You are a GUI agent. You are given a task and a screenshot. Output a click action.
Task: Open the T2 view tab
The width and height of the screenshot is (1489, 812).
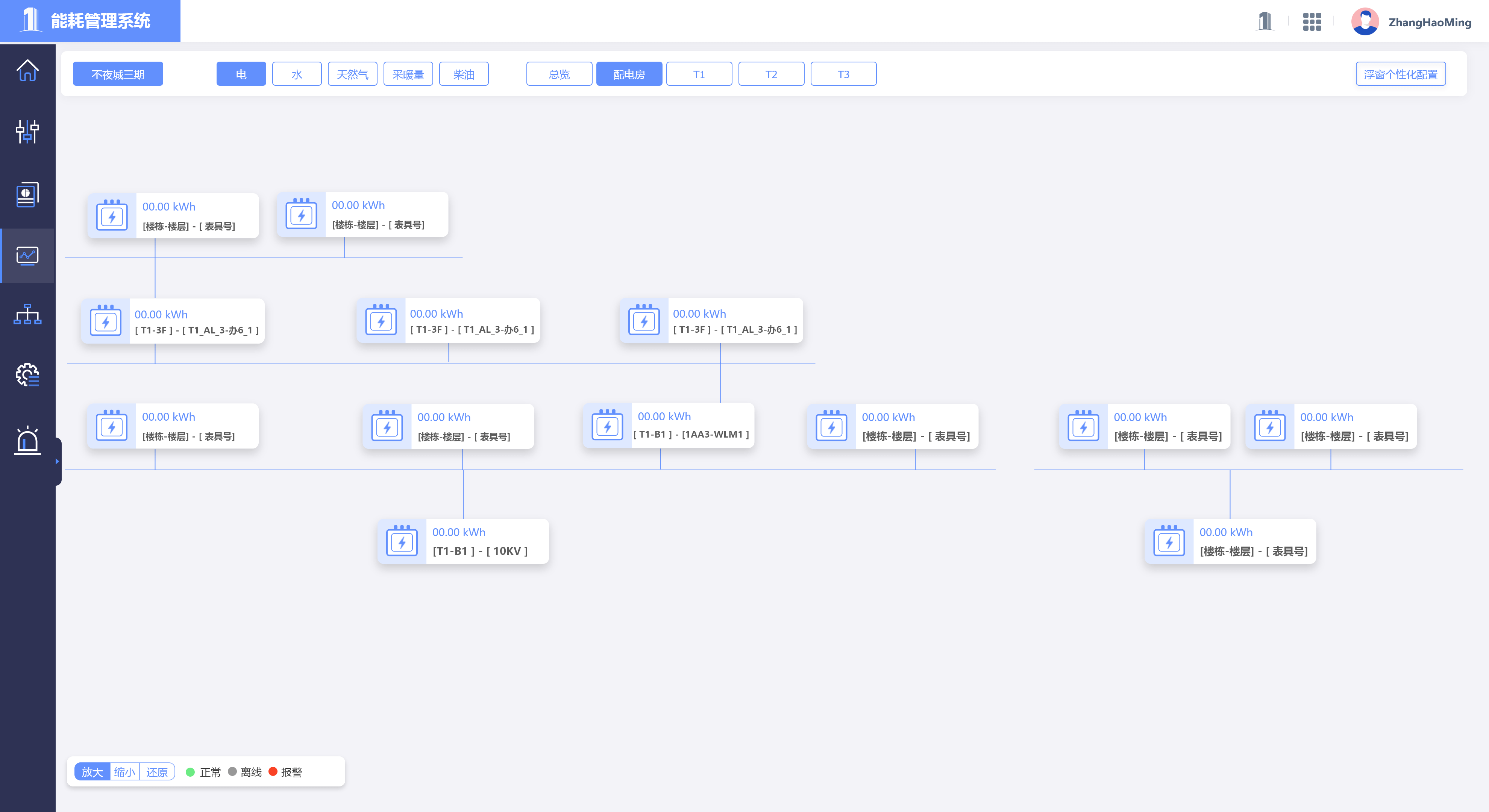[x=771, y=74]
